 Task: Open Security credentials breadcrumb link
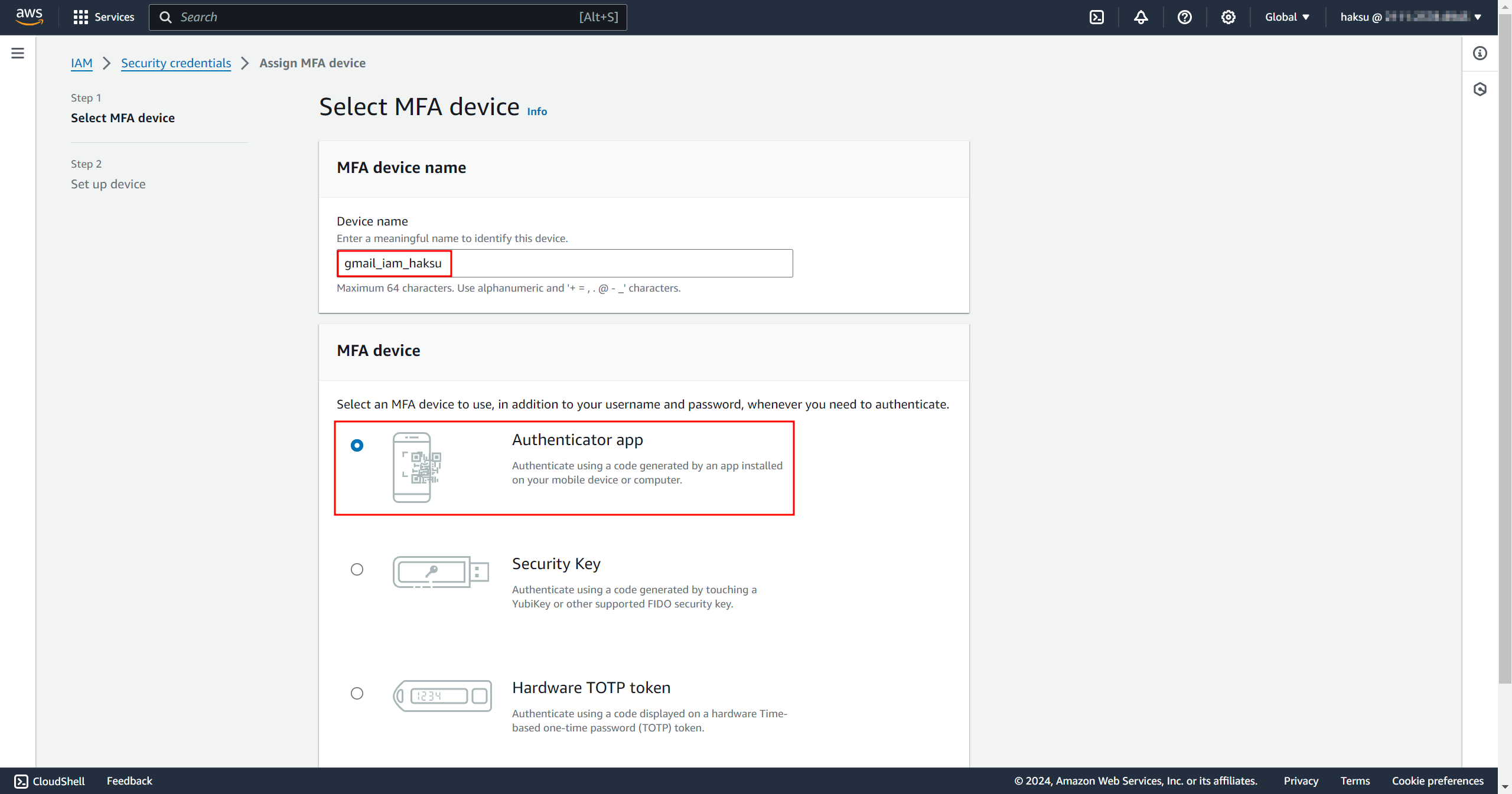pos(176,63)
